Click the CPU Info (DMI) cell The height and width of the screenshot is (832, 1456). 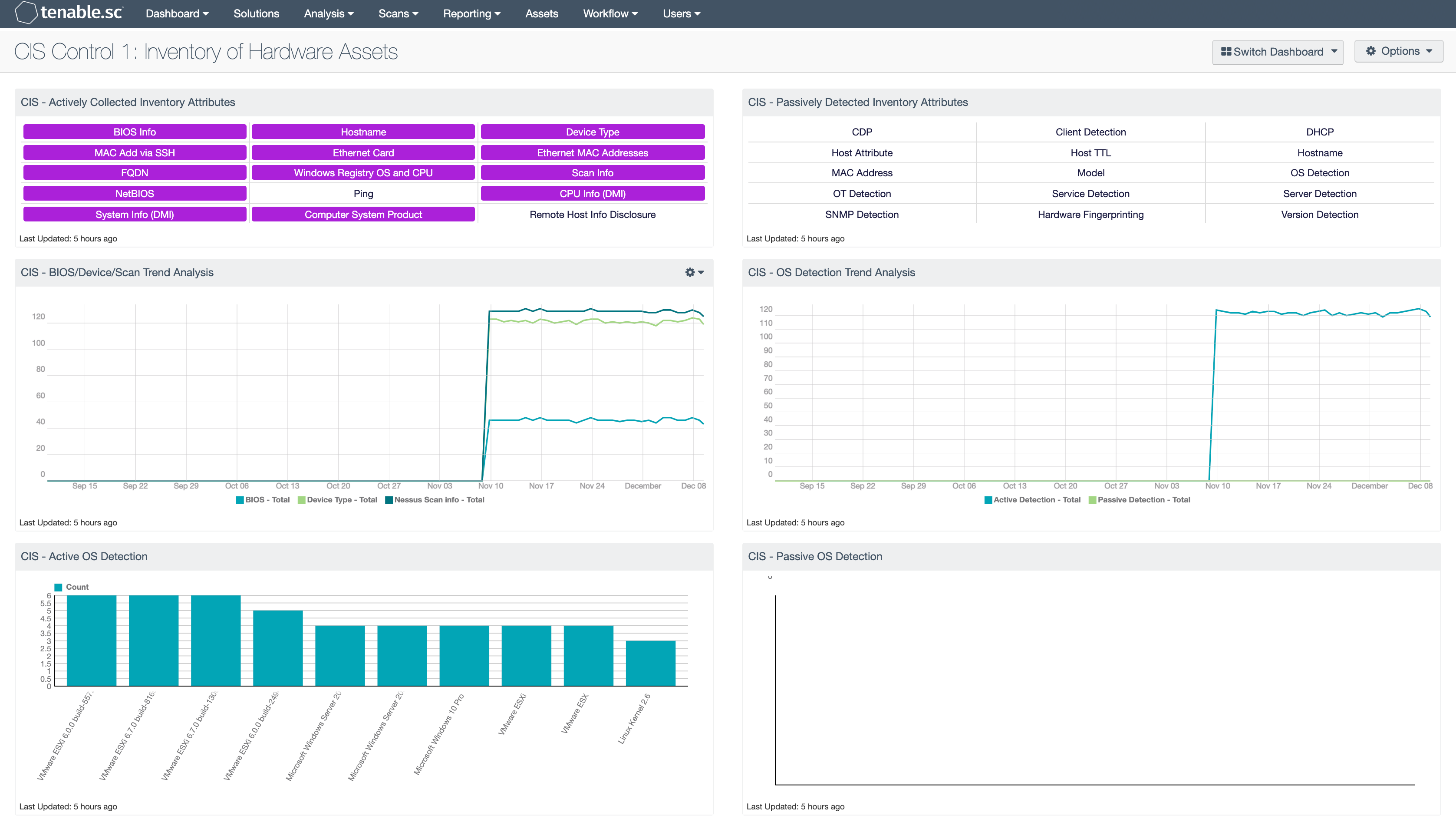coord(592,193)
